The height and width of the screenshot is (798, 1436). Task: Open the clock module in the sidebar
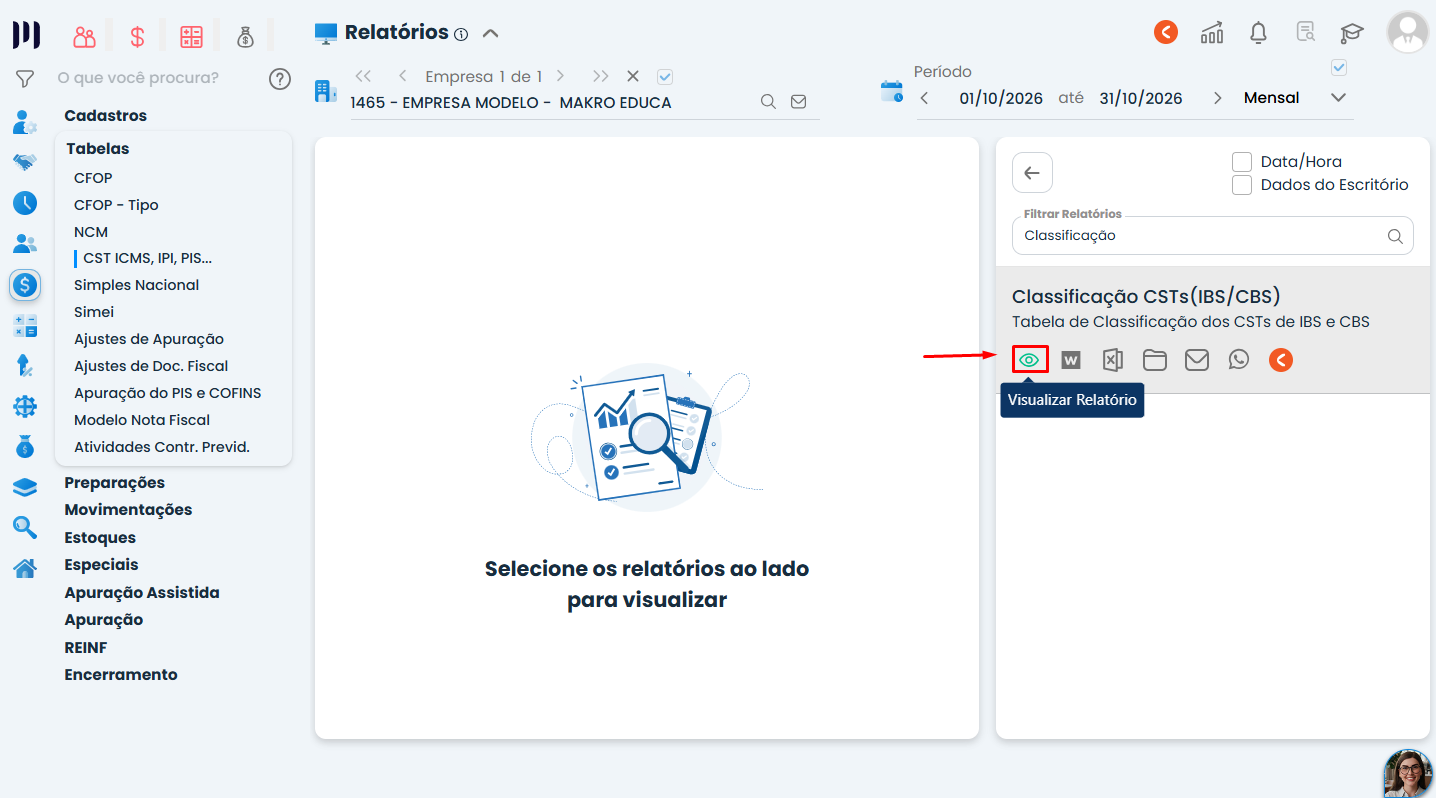(25, 203)
